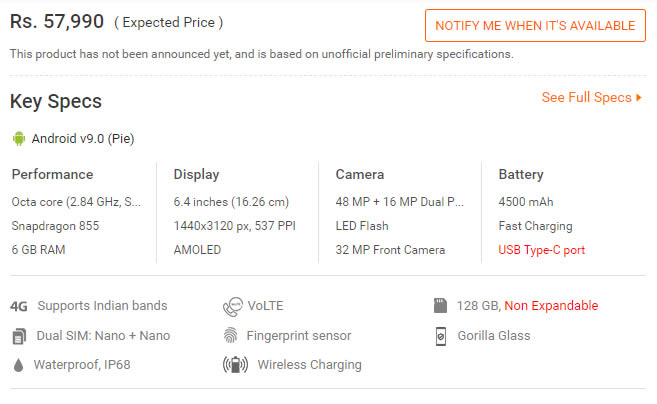Click the Dual SIM card icon
This screenshot has height=404, width=657.
[x=19, y=336]
